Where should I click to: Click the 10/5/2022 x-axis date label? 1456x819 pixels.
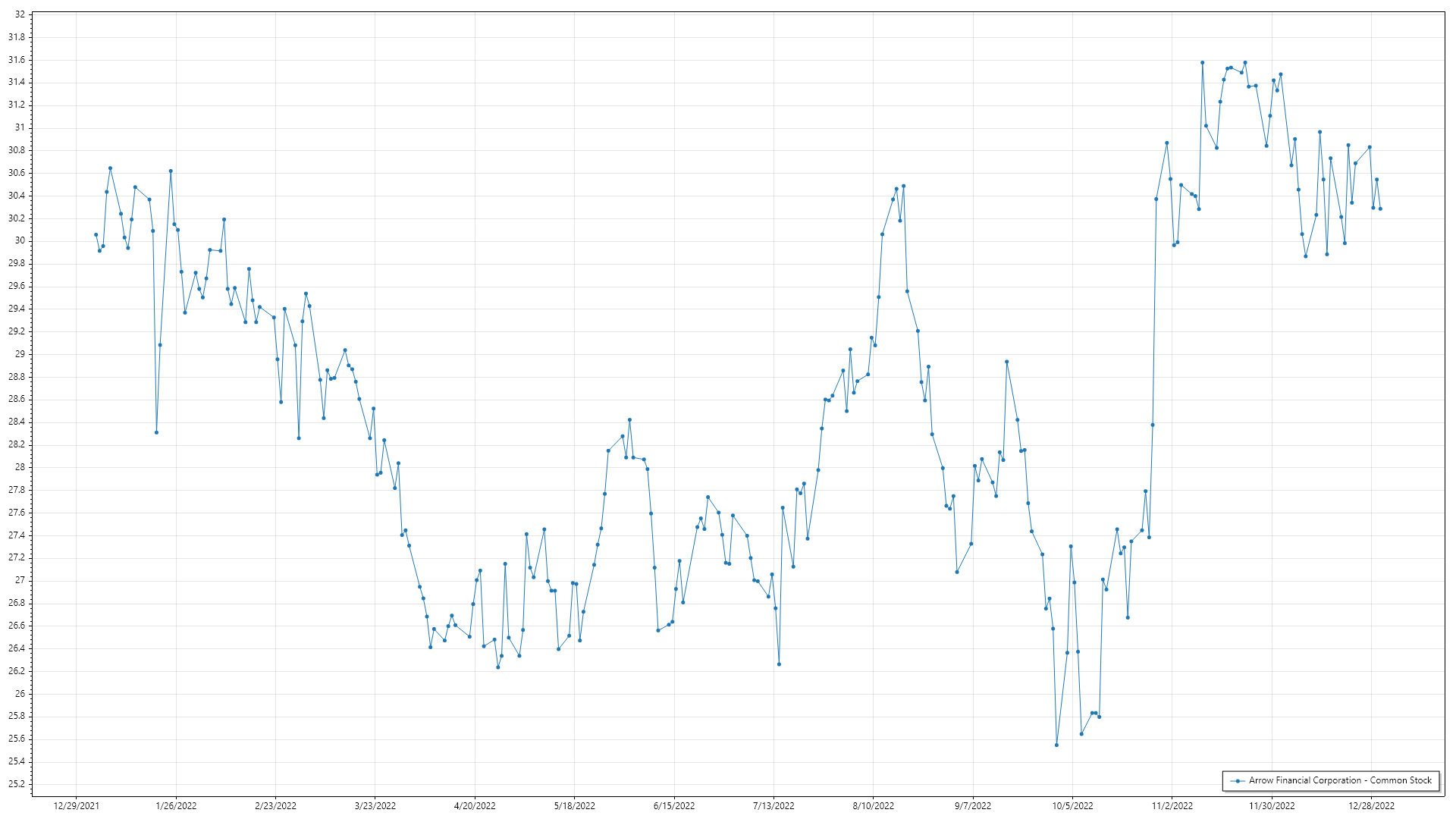(1072, 806)
